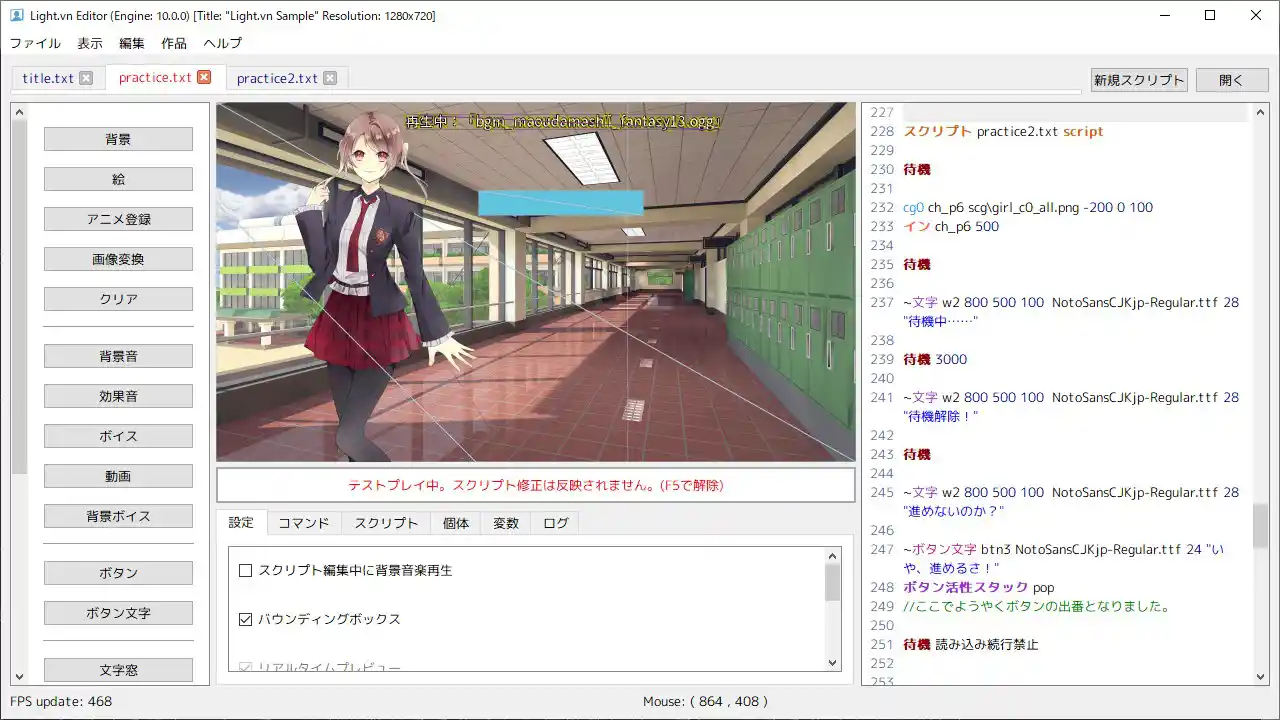Click the 背景 command button

click(118, 139)
